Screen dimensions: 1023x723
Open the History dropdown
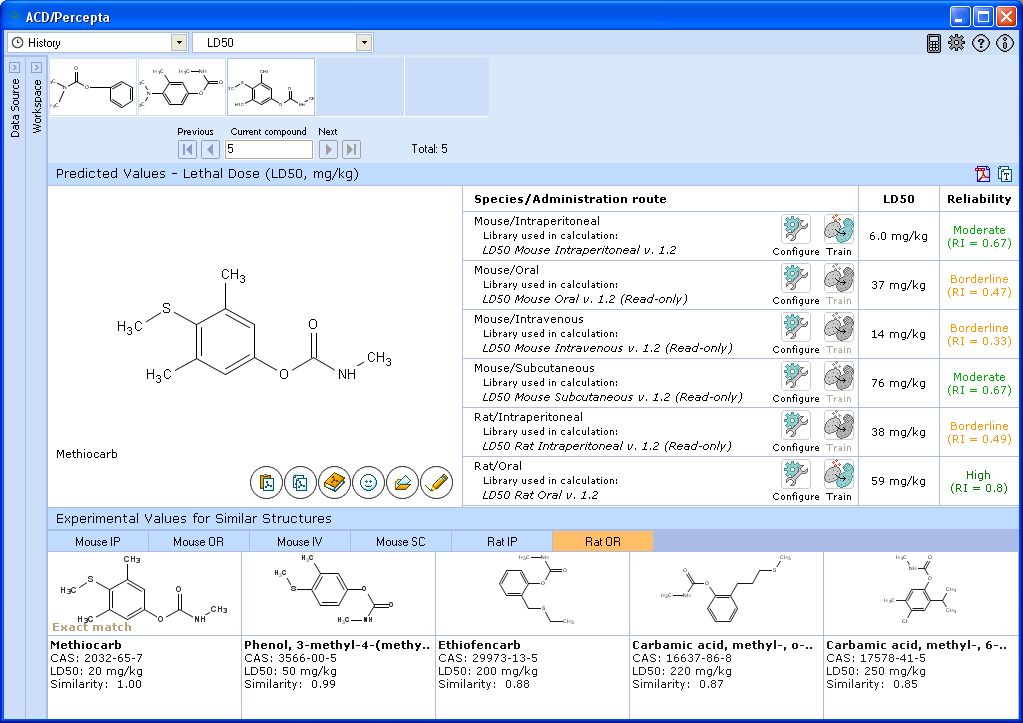[x=179, y=43]
